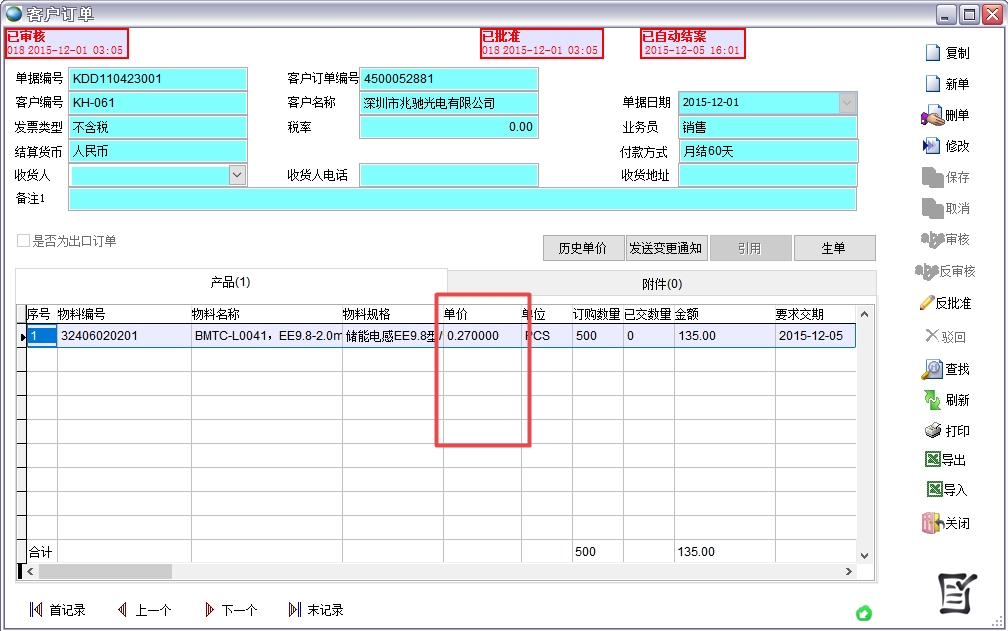Print the order via 打印
Viewport: 1008px width, 631px height.
pos(932,431)
